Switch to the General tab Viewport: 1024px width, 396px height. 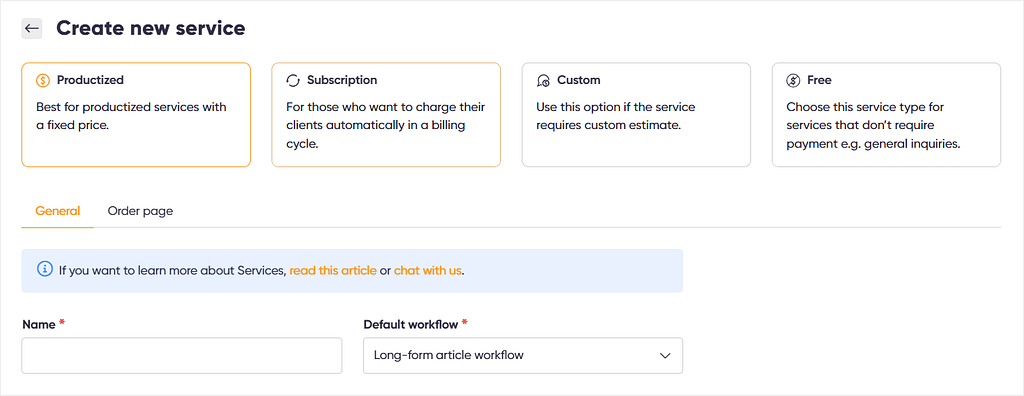click(x=57, y=211)
